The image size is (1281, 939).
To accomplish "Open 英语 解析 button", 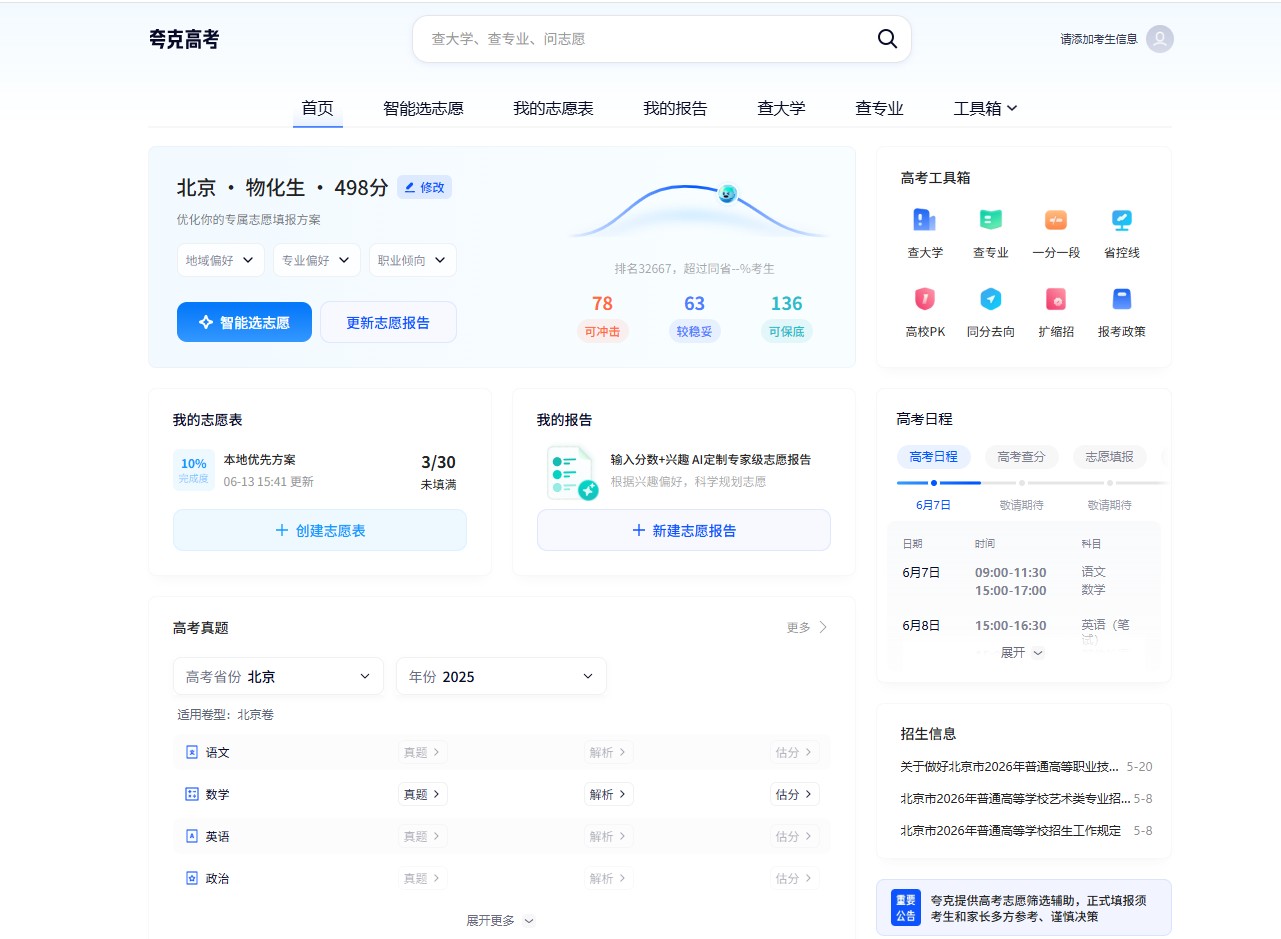I will [609, 836].
